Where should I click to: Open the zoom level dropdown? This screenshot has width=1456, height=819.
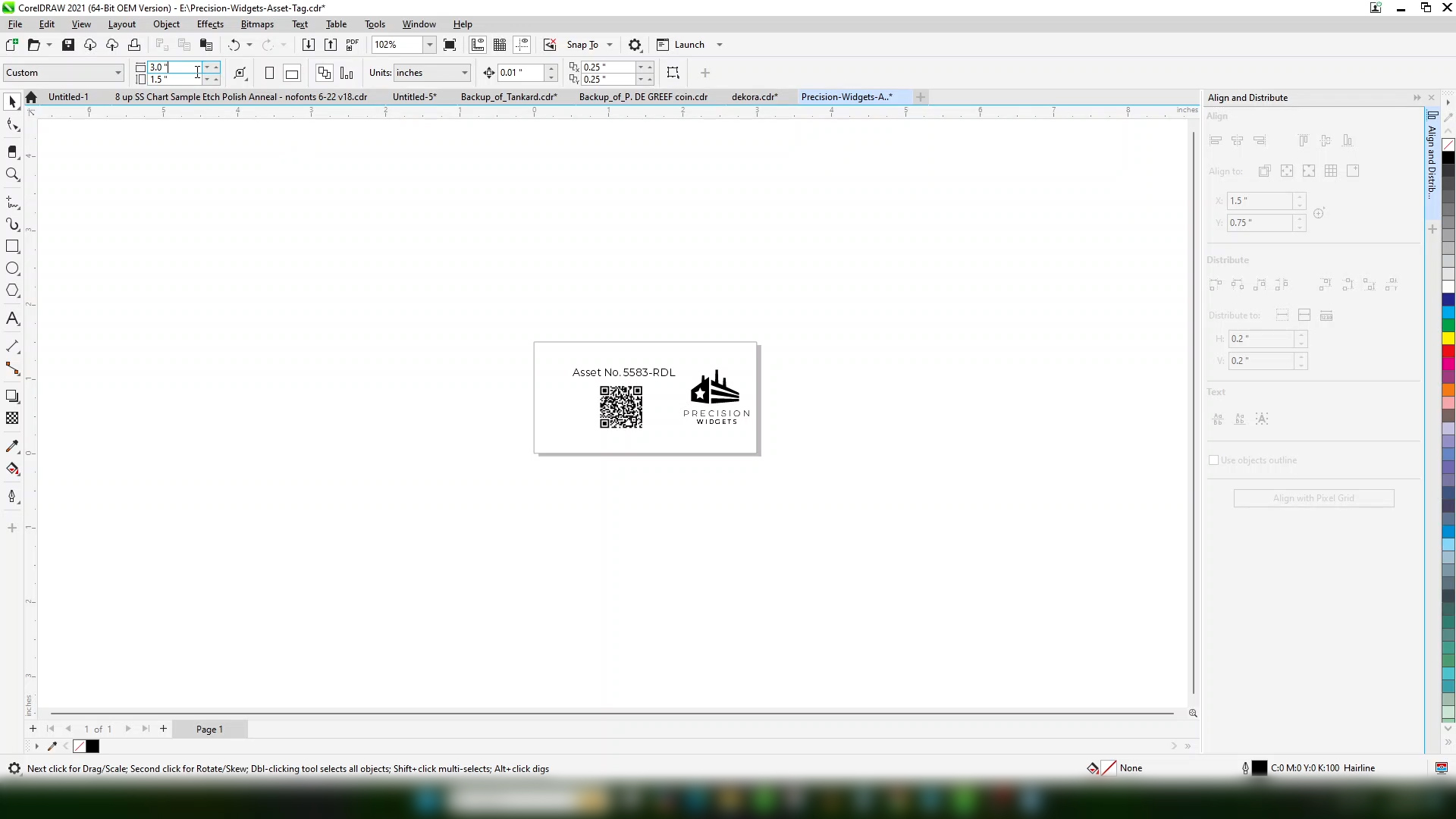point(429,45)
